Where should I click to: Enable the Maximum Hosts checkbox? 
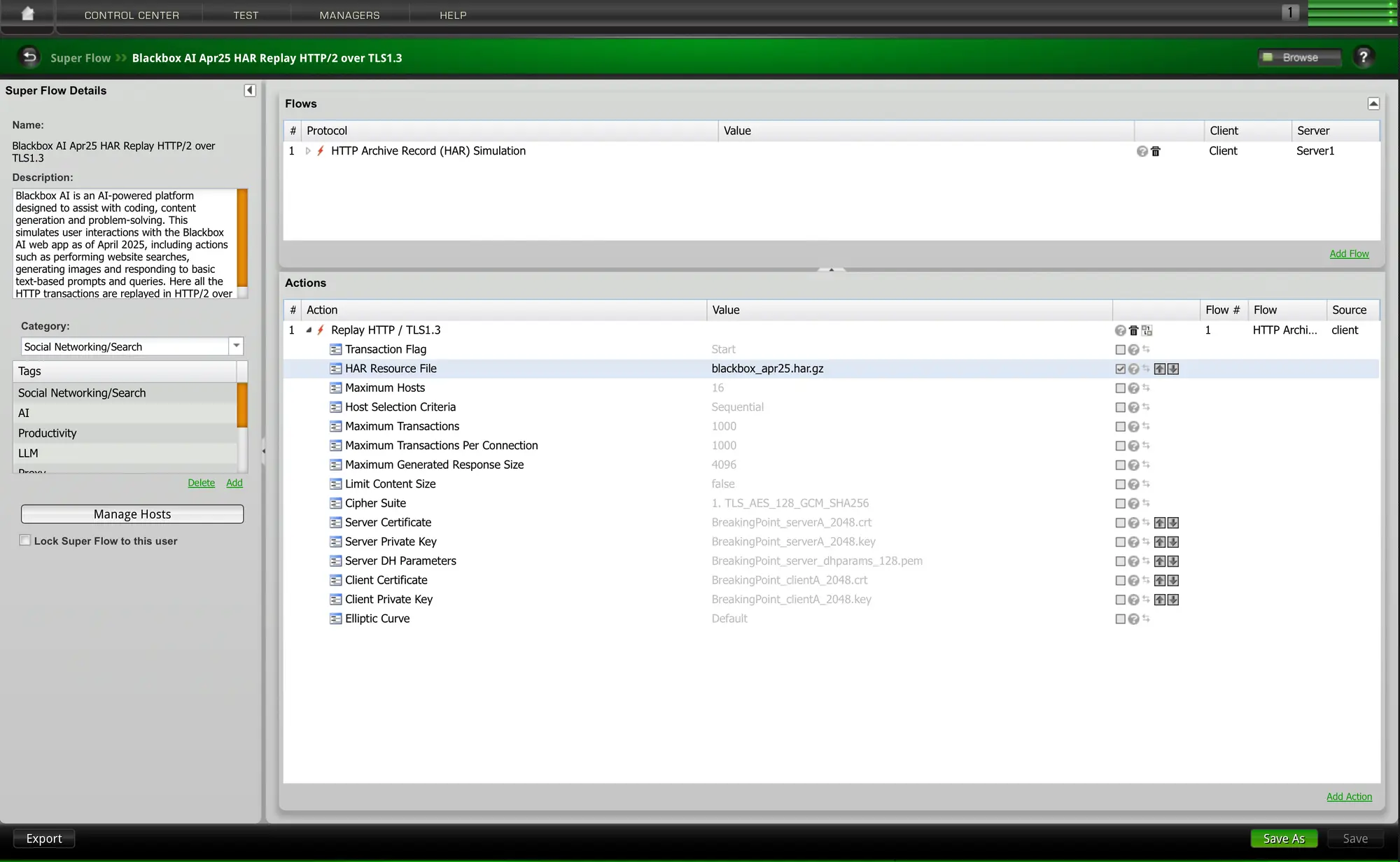point(1120,388)
